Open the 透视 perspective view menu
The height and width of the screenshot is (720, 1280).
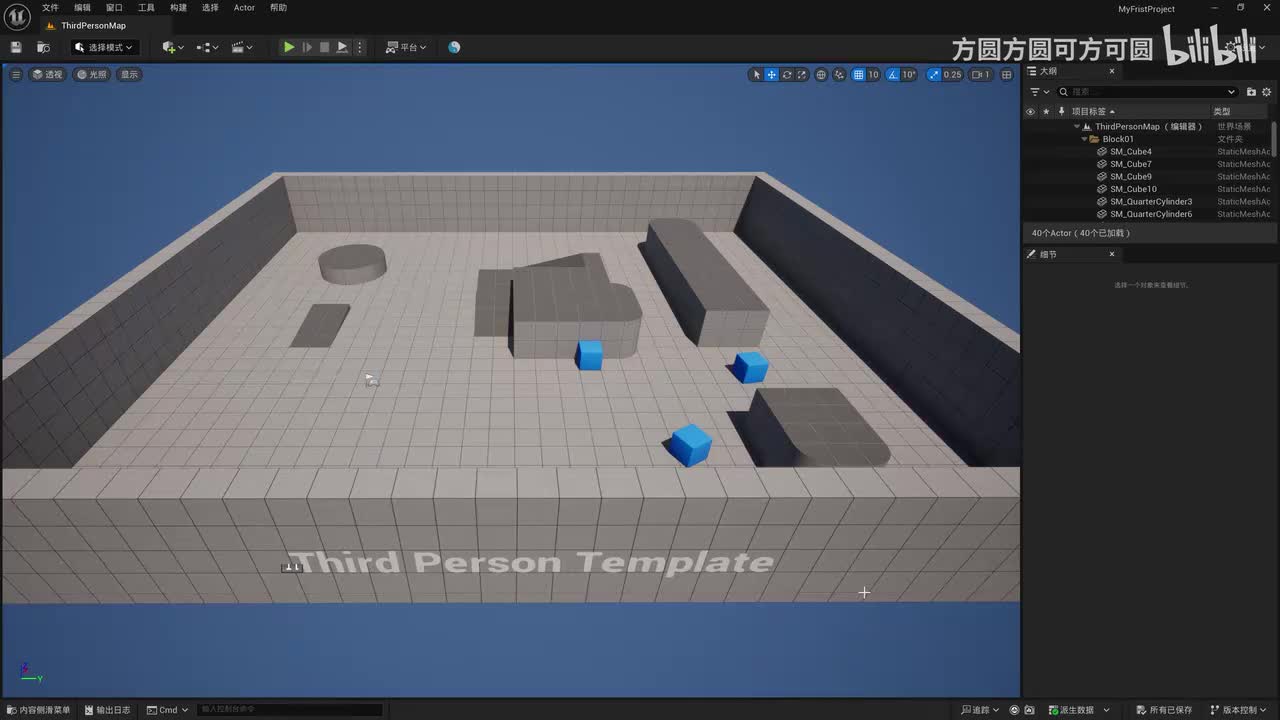[x=47, y=74]
